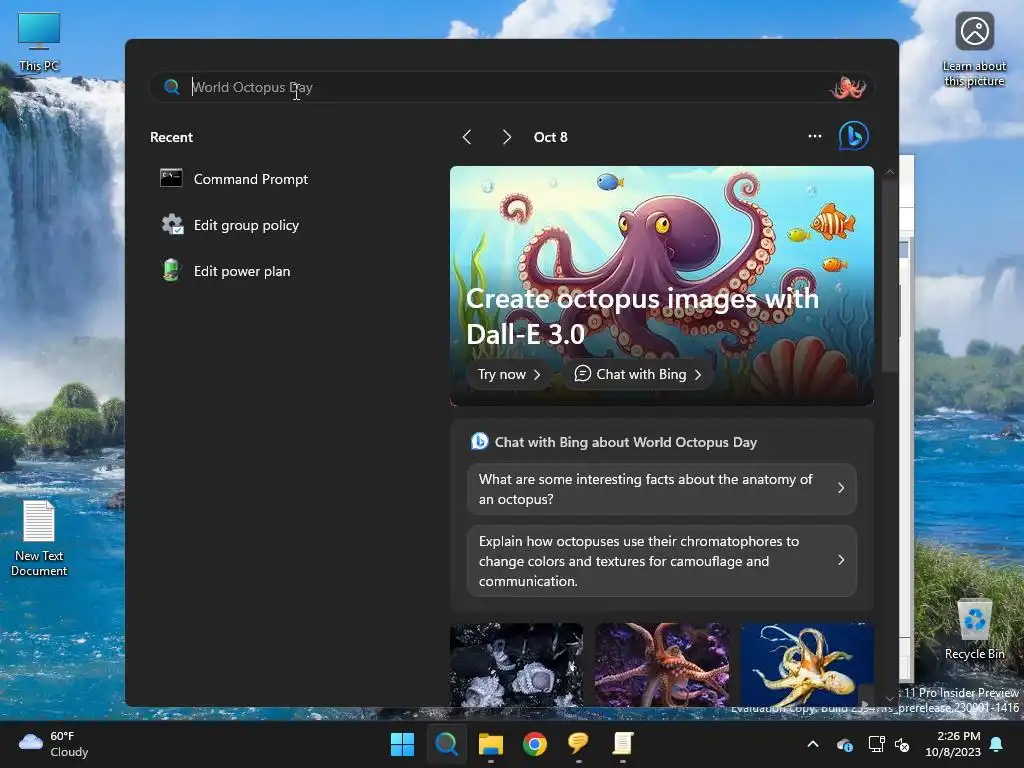Click the search panel vertical scrollbar
This screenshot has width=1024, height=768.
tap(889, 274)
